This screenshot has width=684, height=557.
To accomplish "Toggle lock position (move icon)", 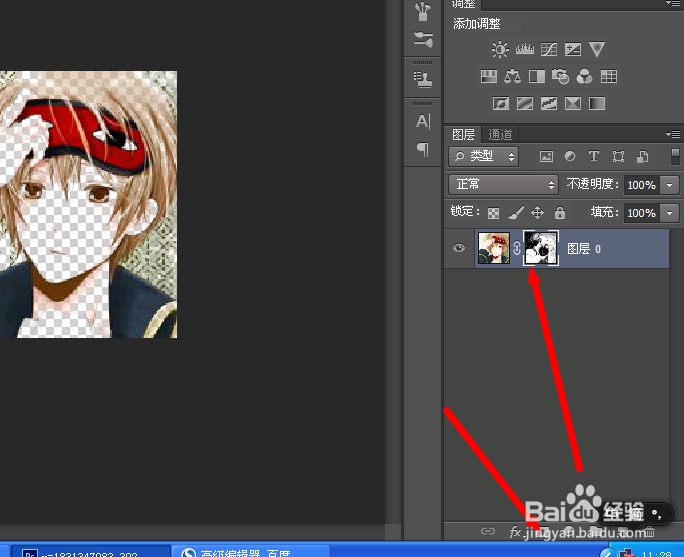I will click(537, 213).
